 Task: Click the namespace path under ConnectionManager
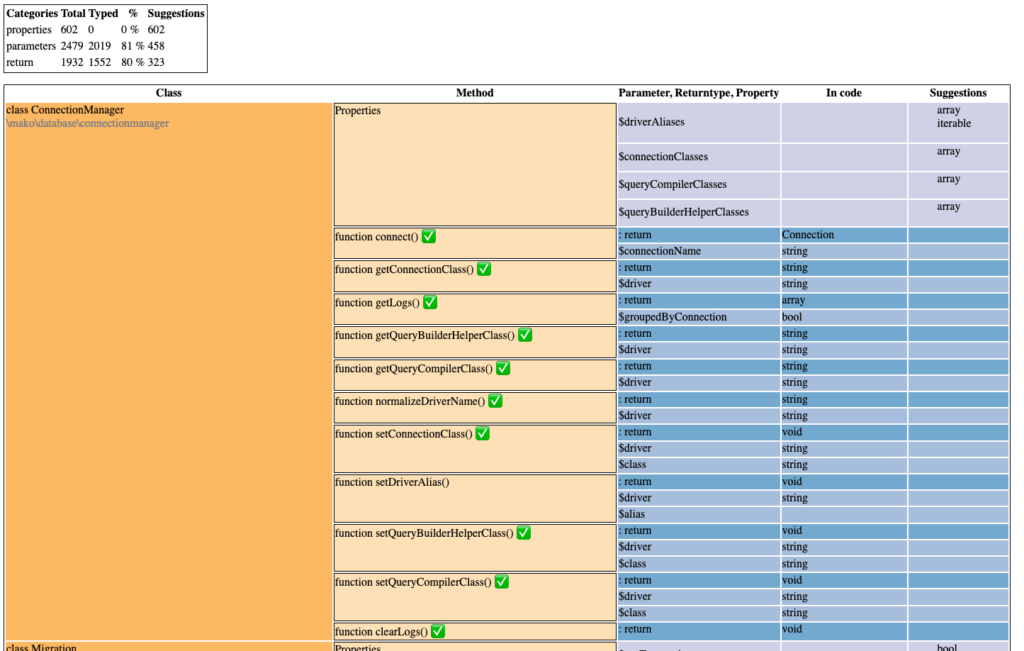87,124
